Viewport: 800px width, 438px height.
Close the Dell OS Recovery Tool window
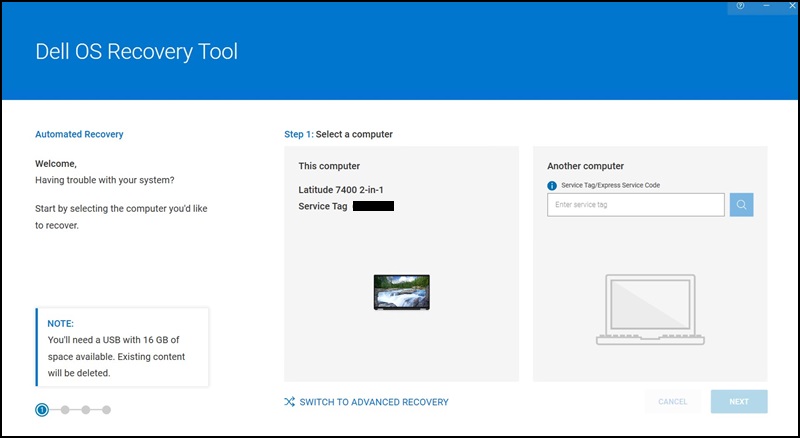click(792, 6)
